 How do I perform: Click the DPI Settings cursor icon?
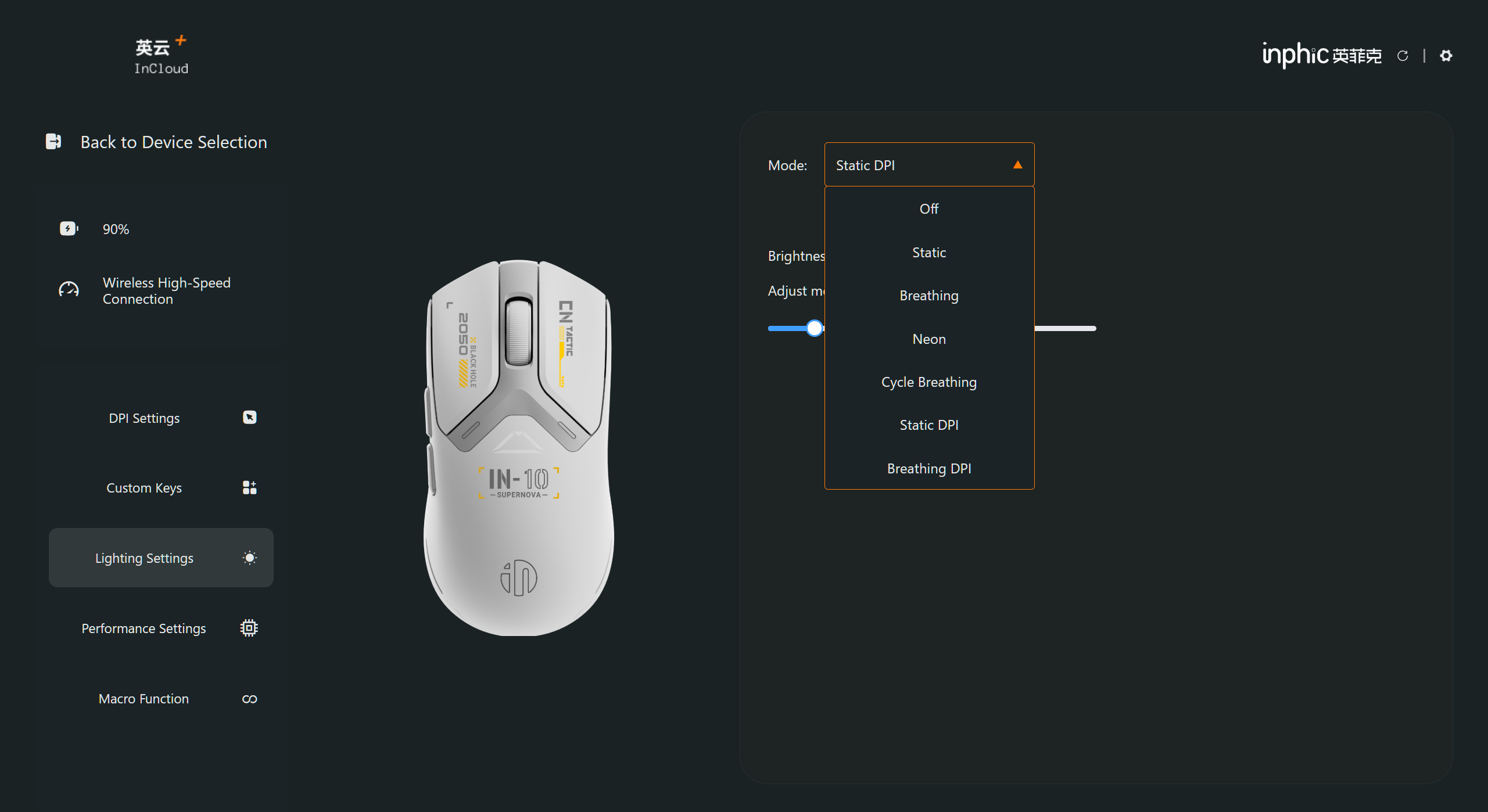click(249, 418)
